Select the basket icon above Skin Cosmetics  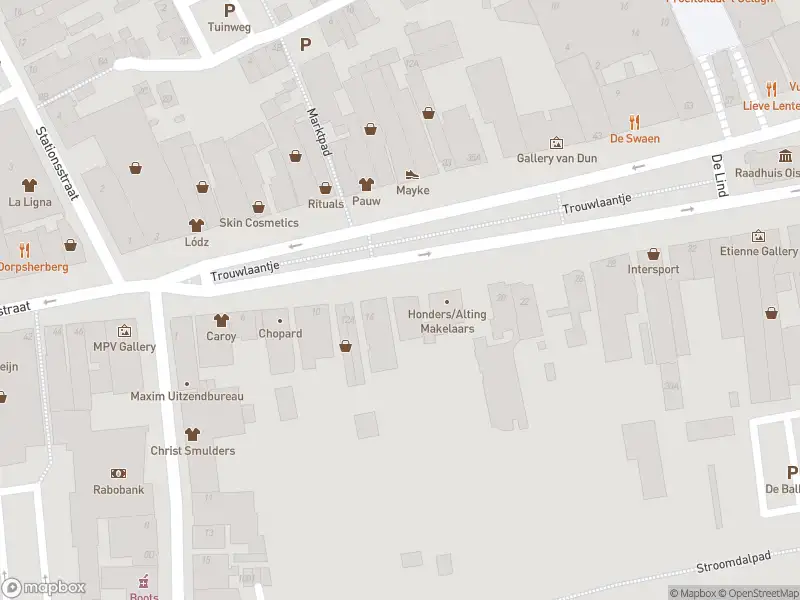(x=259, y=207)
